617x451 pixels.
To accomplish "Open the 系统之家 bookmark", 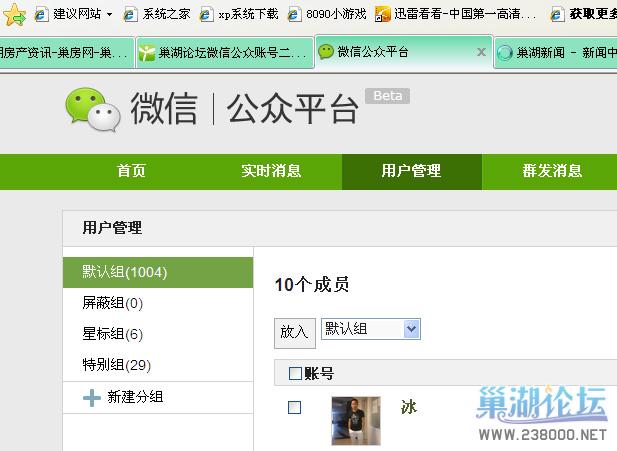I will [157, 15].
